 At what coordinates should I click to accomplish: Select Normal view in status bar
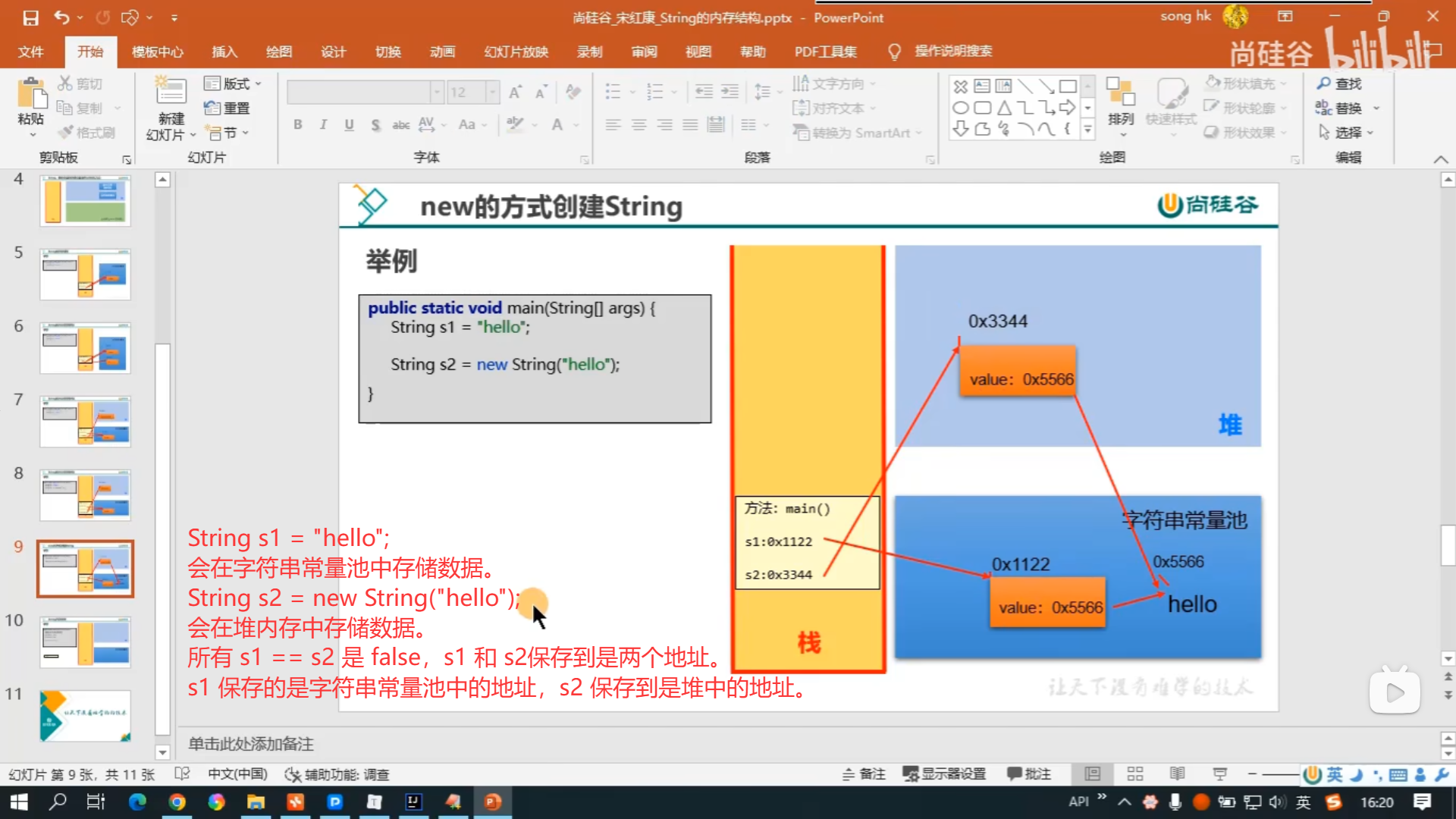pyautogui.click(x=1092, y=773)
